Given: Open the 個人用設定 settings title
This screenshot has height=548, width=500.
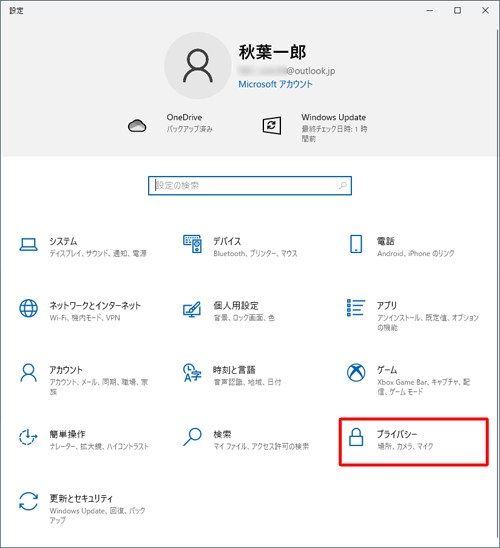Looking at the screenshot, I should click(236, 305).
